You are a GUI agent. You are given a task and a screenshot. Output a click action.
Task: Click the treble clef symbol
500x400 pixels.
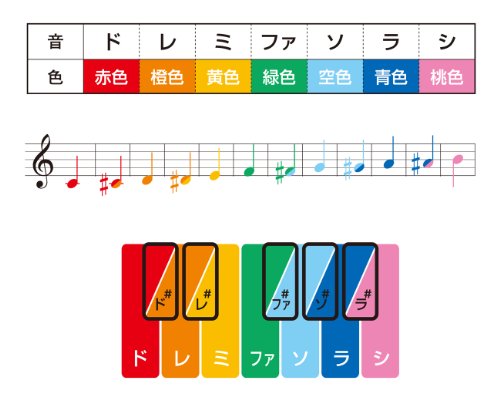click(43, 161)
